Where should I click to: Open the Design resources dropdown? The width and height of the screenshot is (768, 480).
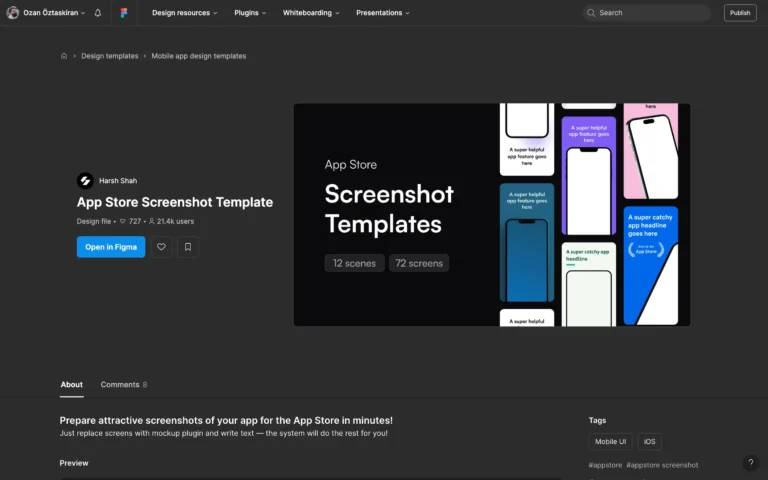coord(184,13)
